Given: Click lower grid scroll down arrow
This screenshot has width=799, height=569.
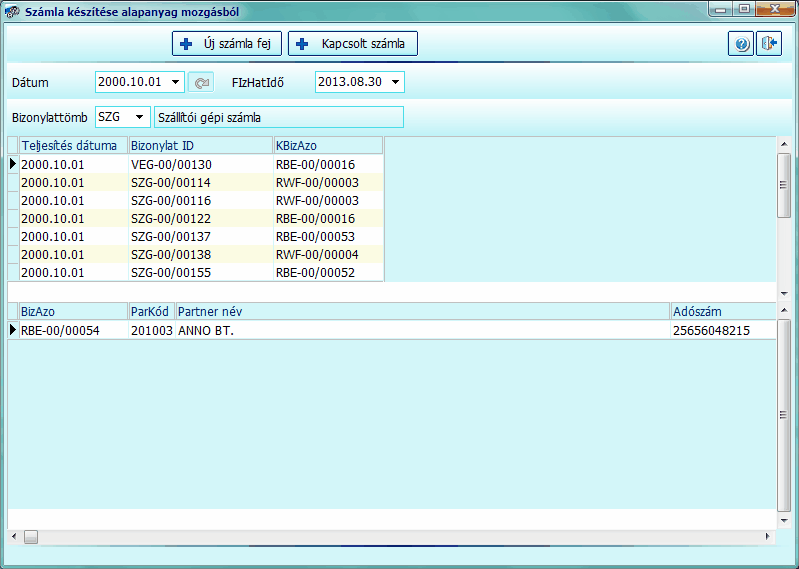Looking at the screenshot, I should 784,520.
